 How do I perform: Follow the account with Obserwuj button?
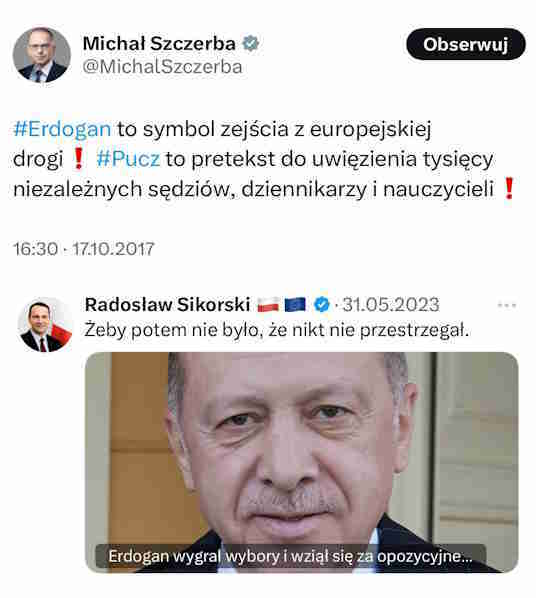click(466, 44)
